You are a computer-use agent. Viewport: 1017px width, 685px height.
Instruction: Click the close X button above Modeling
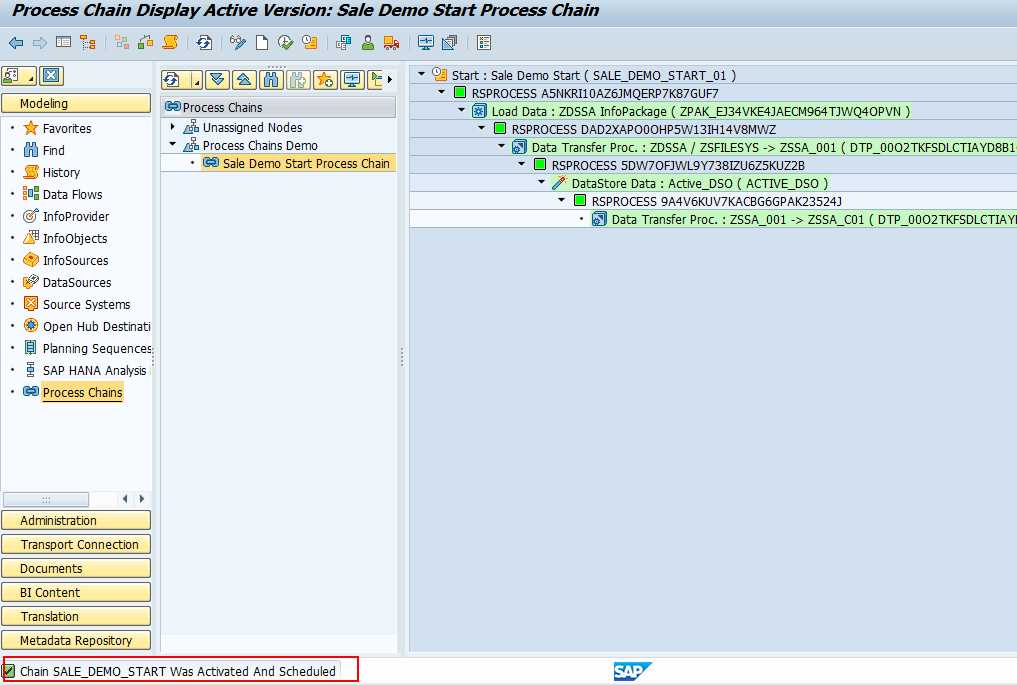coord(51,76)
